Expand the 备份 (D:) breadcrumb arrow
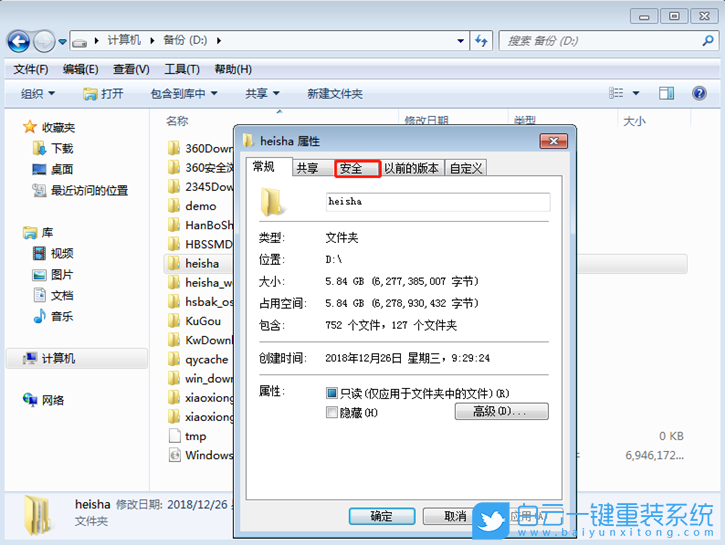The width and height of the screenshot is (725, 545). (x=219, y=41)
